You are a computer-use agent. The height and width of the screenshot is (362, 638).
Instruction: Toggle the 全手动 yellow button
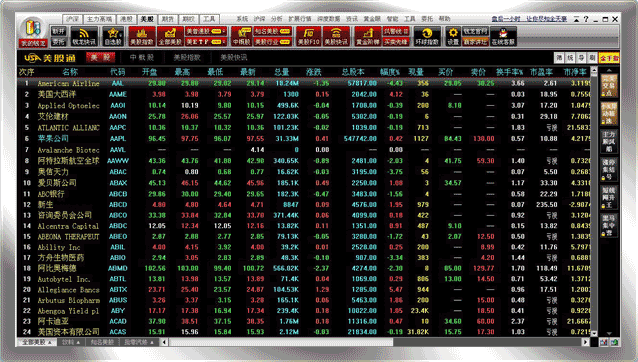609,58
